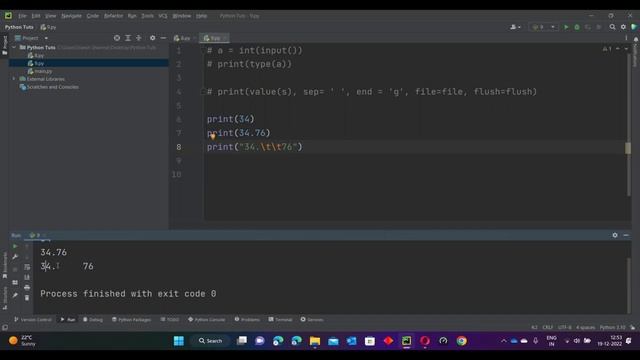Click the Python interpreter in status bar
Image resolution: width=640 pixels, height=360 pixels.
point(612,327)
